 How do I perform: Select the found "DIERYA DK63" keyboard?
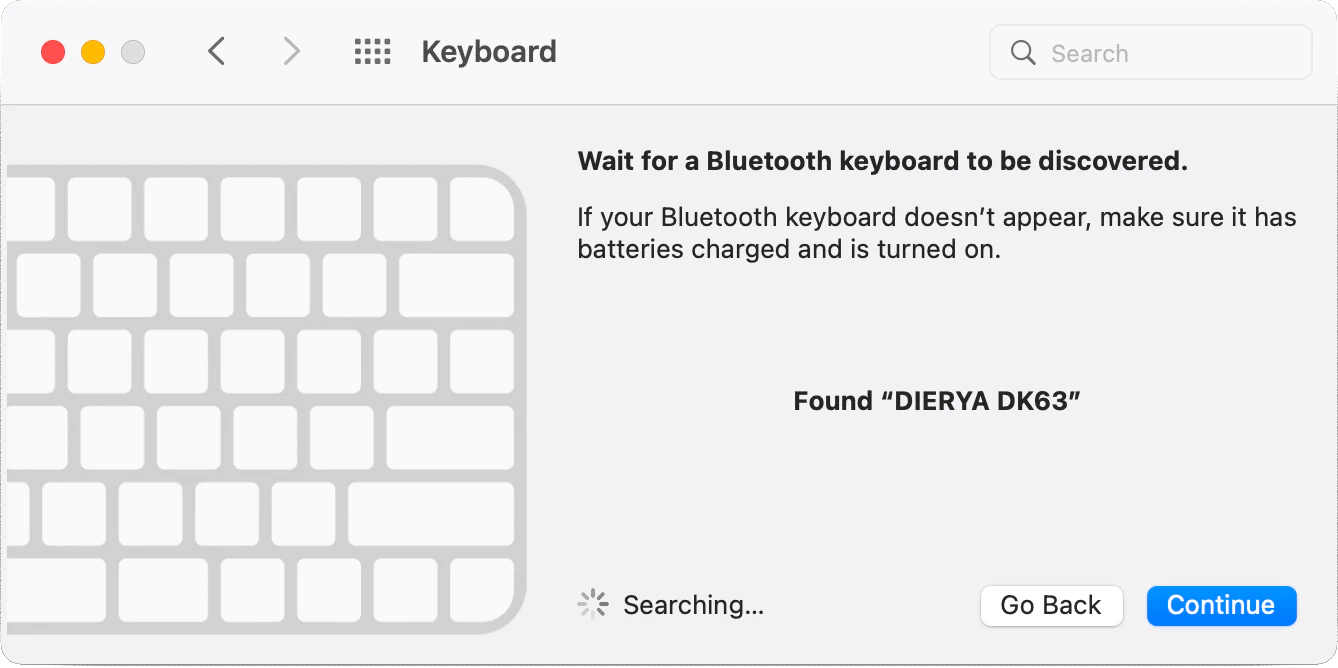pos(937,401)
